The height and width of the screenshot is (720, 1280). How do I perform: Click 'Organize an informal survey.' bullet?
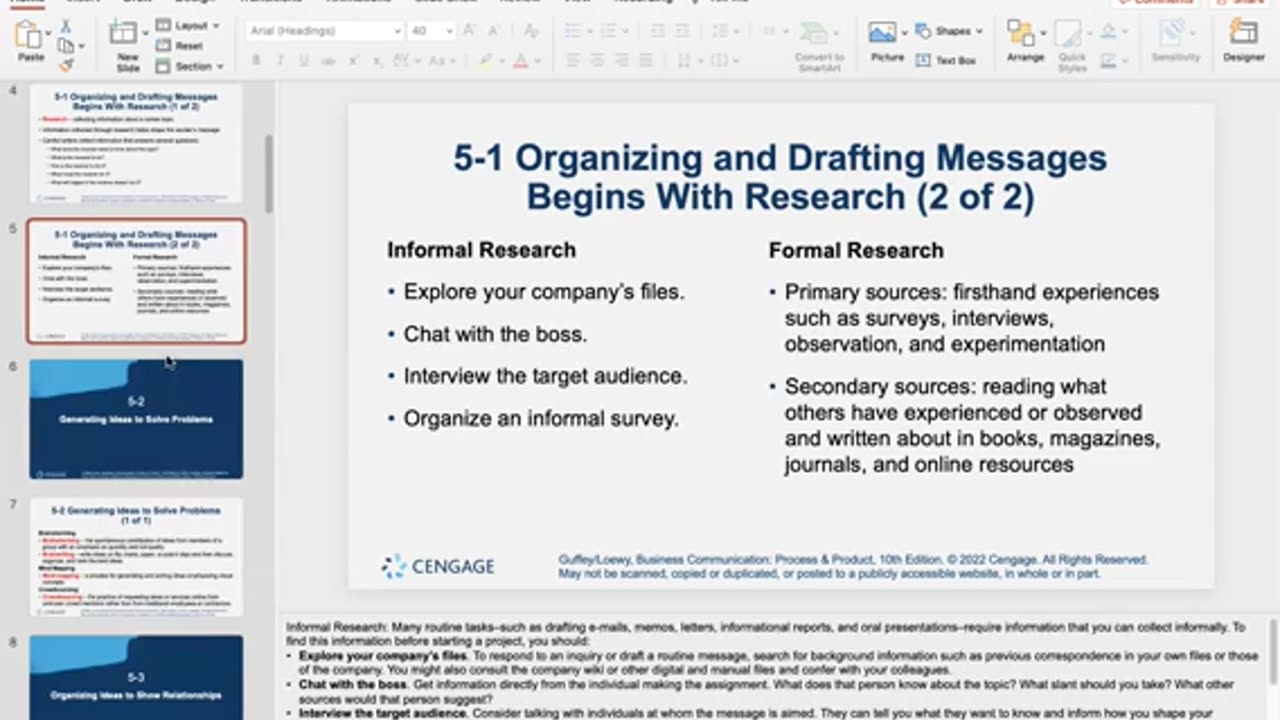(541, 418)
